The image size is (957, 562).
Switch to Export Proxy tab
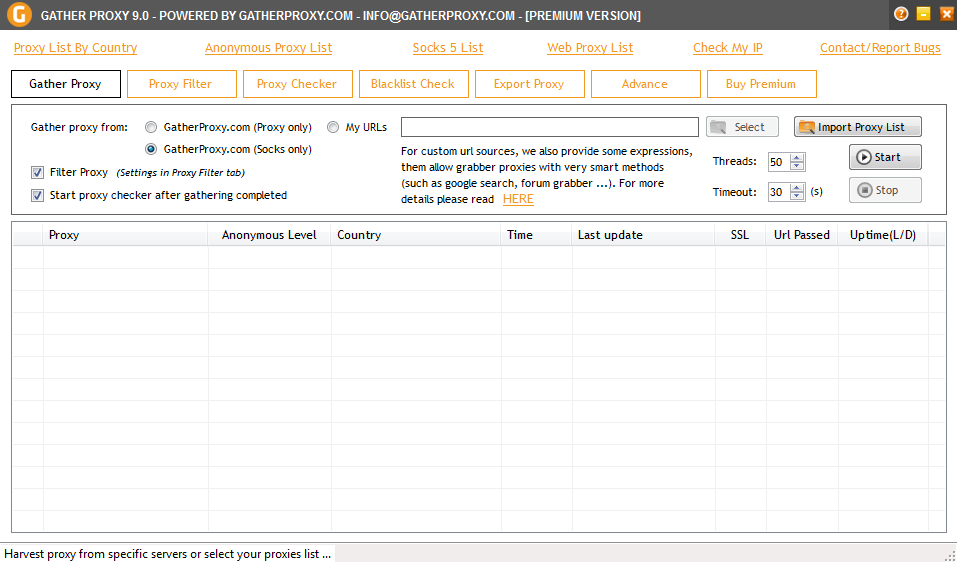point(530,84)
